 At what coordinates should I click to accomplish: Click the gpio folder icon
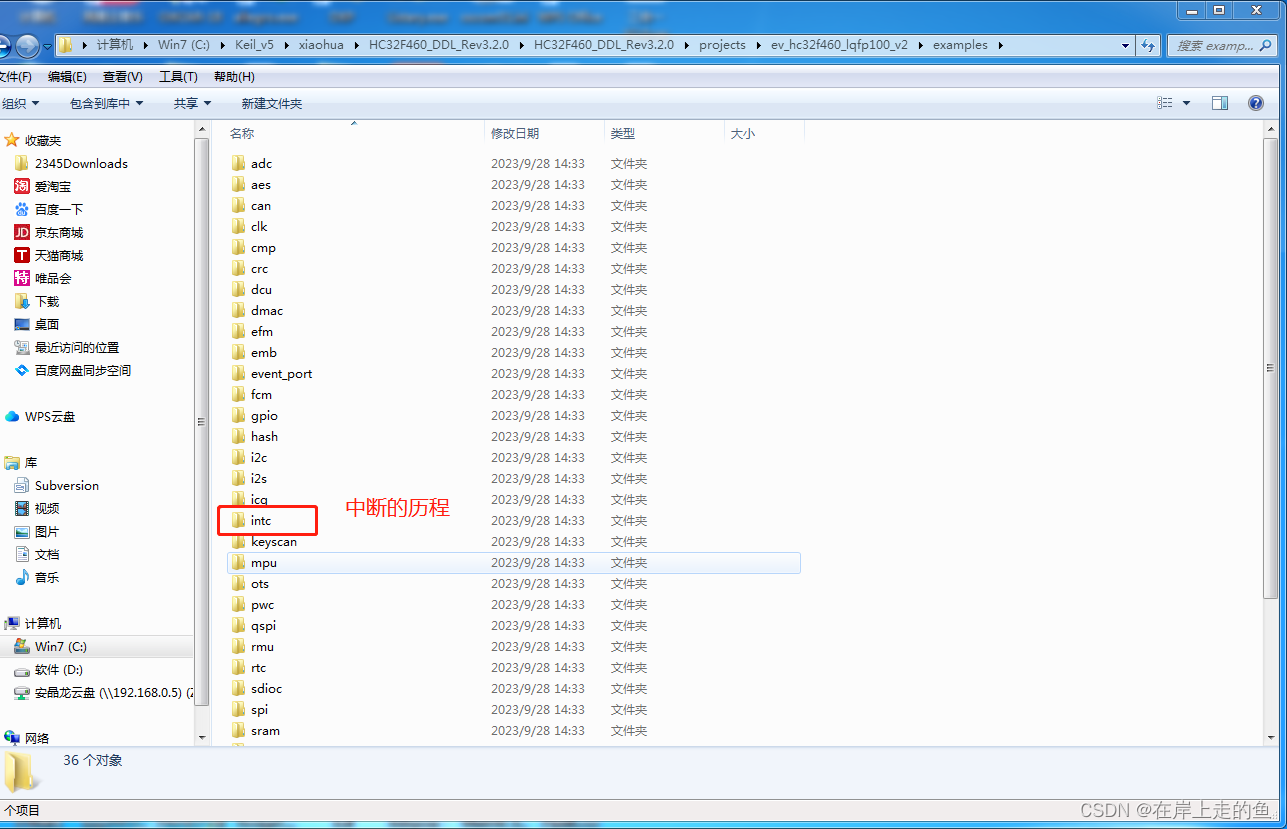coord(238,415)
